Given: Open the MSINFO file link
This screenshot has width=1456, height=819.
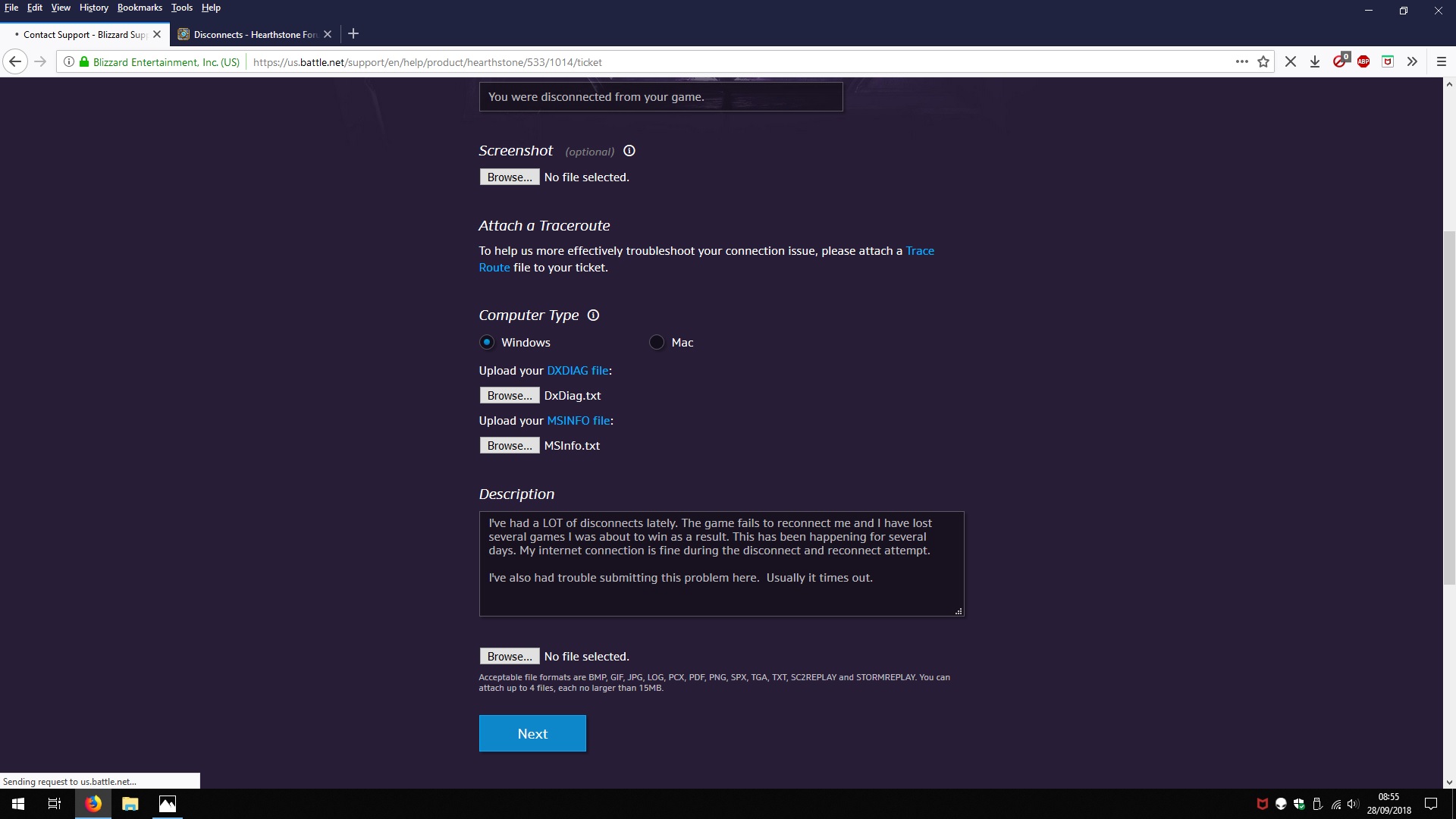Looking at the screenshot, I should pos(579,421).
